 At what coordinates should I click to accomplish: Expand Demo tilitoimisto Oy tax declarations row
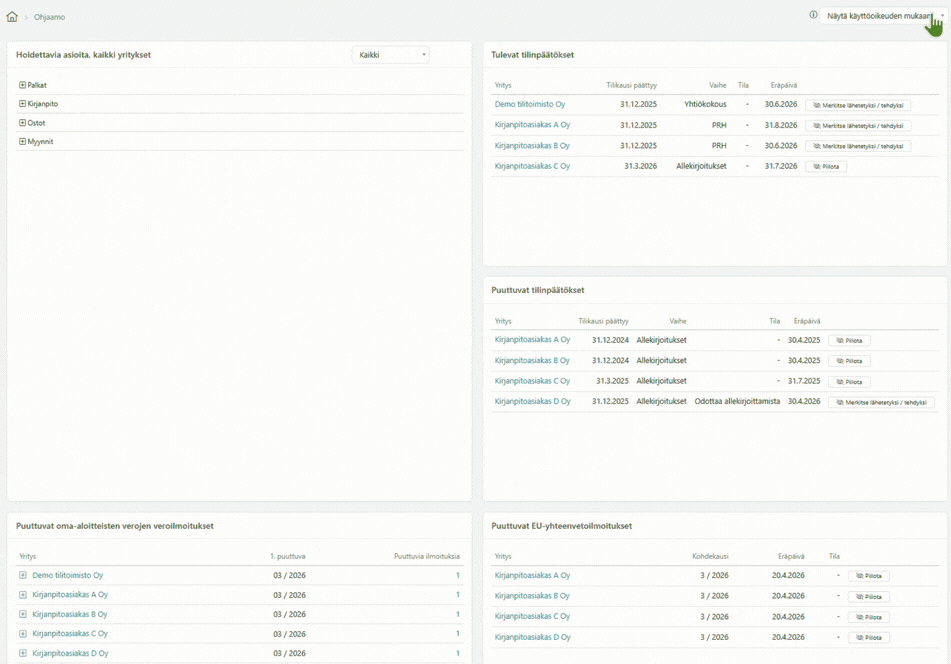22,575
